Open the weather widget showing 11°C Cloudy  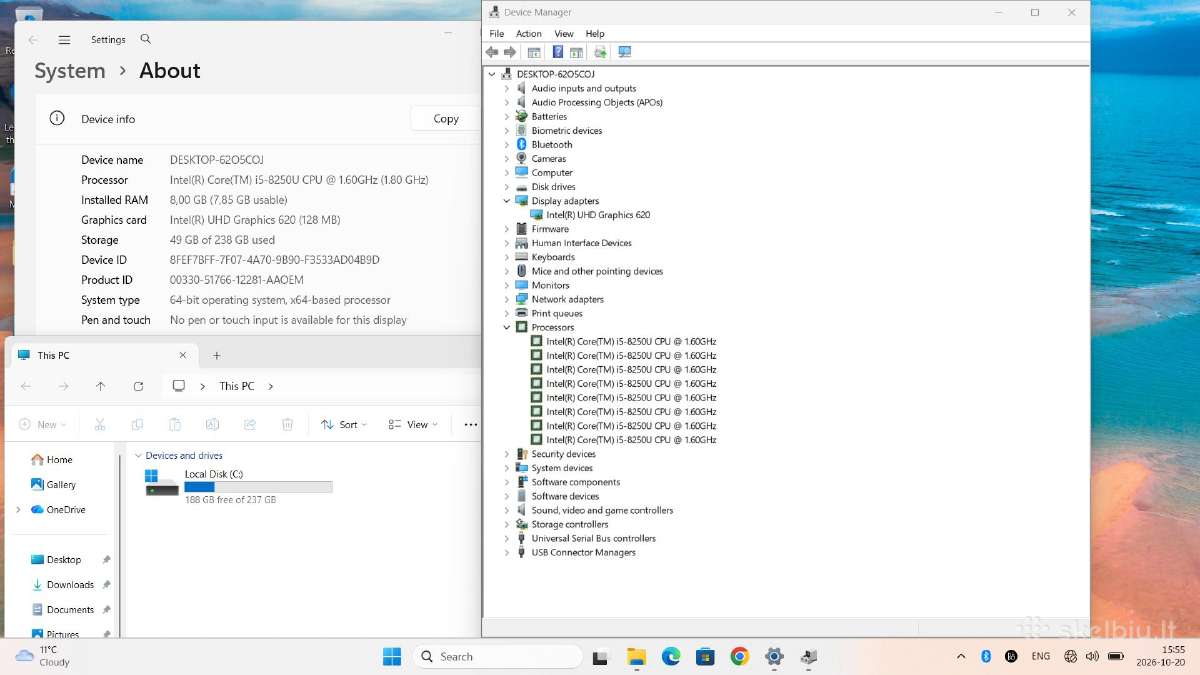43,656
